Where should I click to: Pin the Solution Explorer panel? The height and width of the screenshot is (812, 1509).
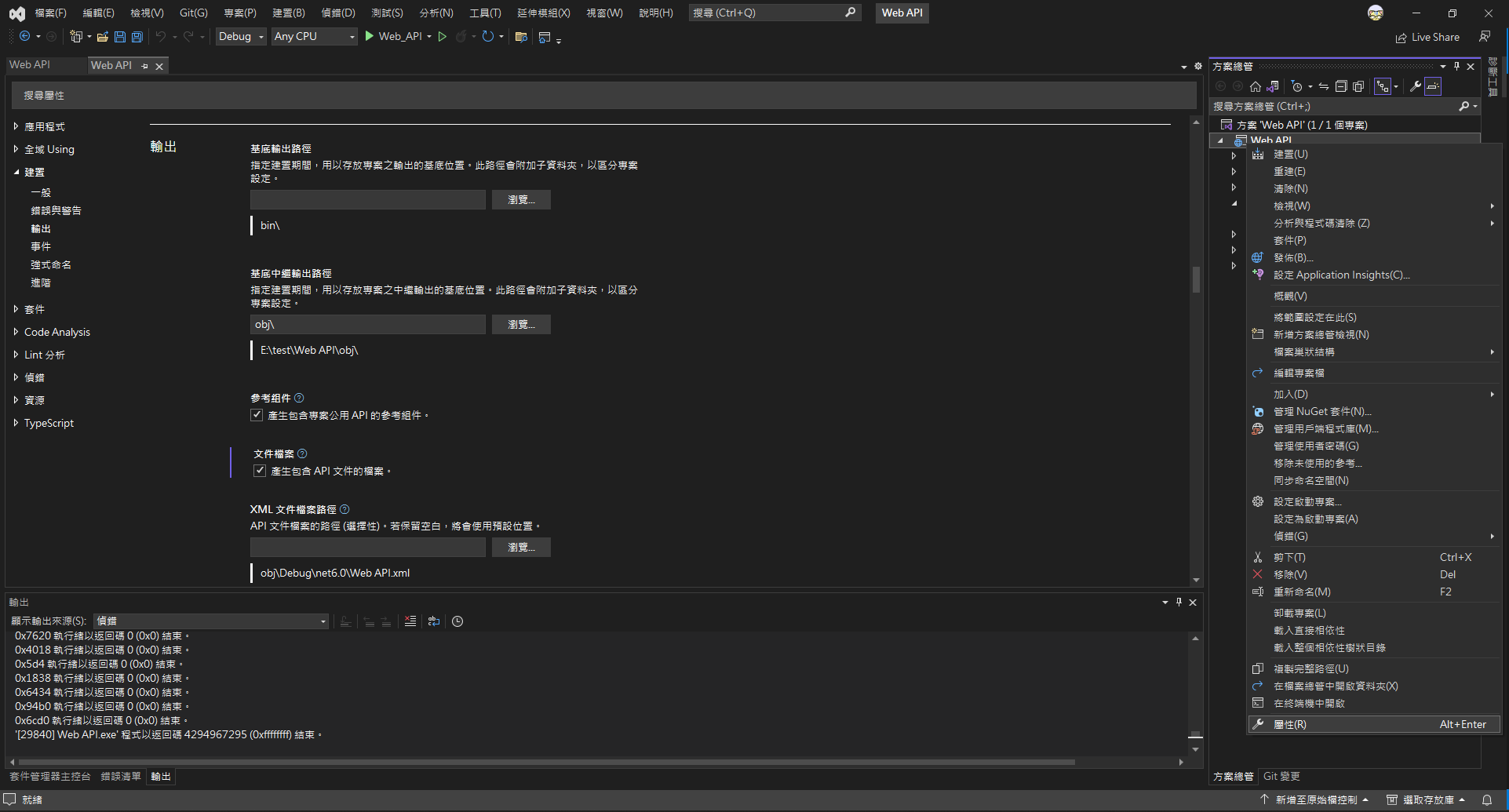[x=1456, y=66]
